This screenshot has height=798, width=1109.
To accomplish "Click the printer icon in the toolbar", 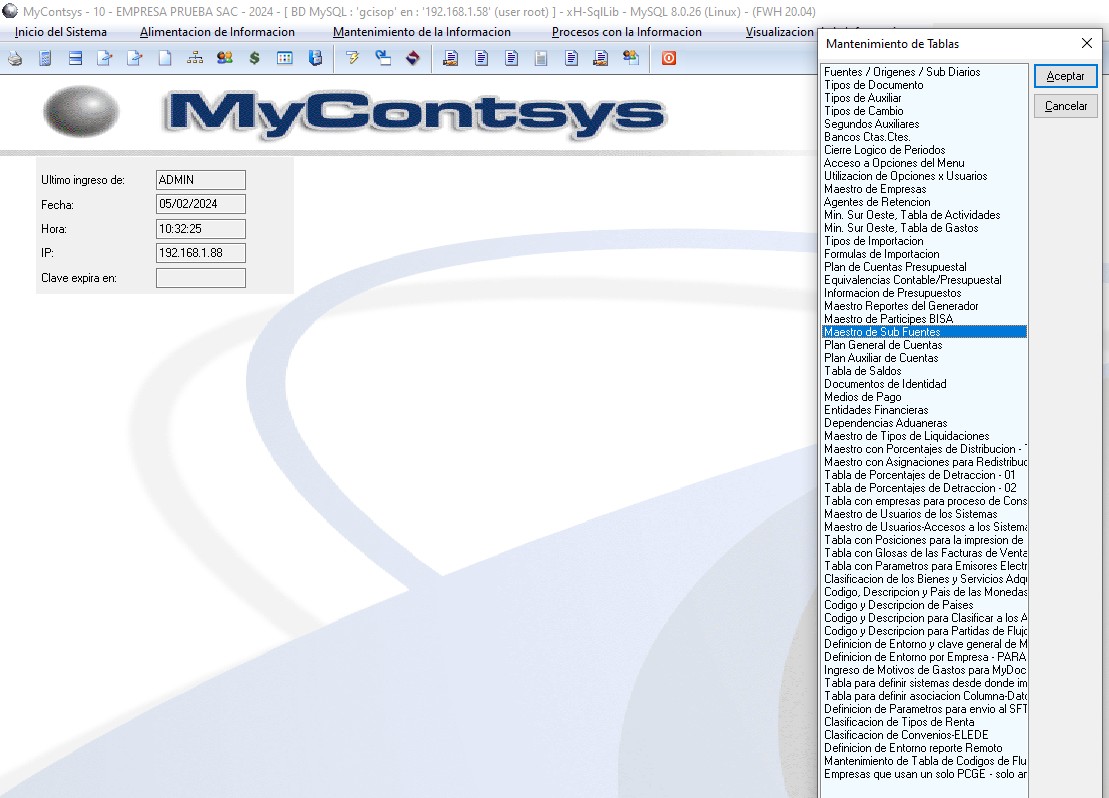I will click(x=15, y=58).
